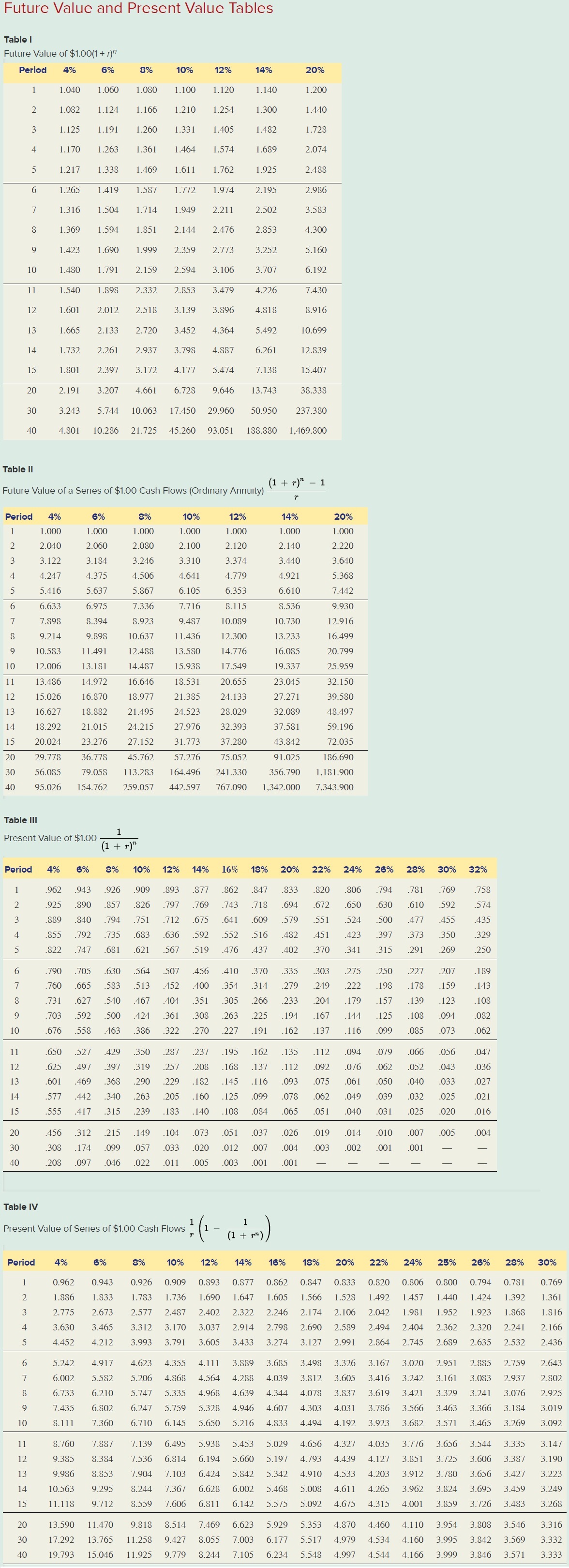Select the 'Table I' heading
569x1568 pixels.
click(17, 40)
